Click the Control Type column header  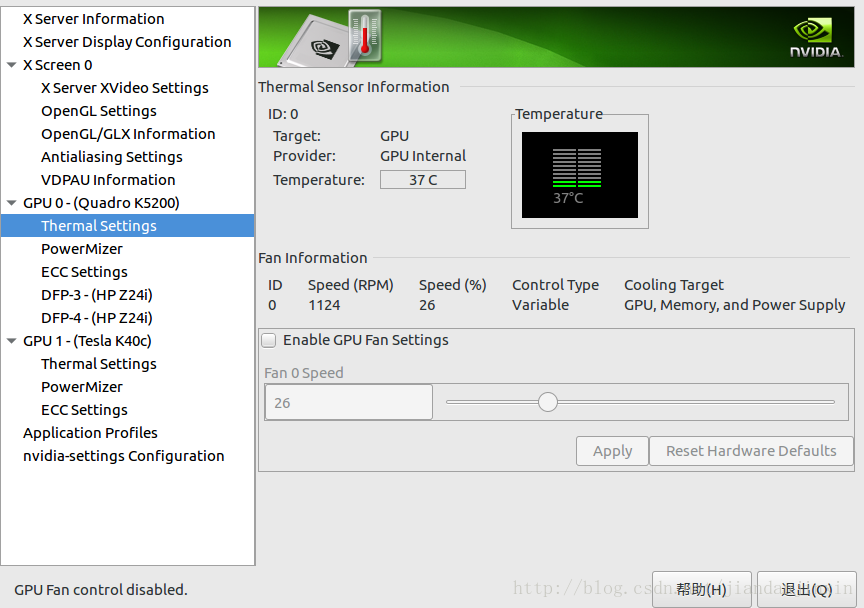pyautogui.click(x=555, y=285)
